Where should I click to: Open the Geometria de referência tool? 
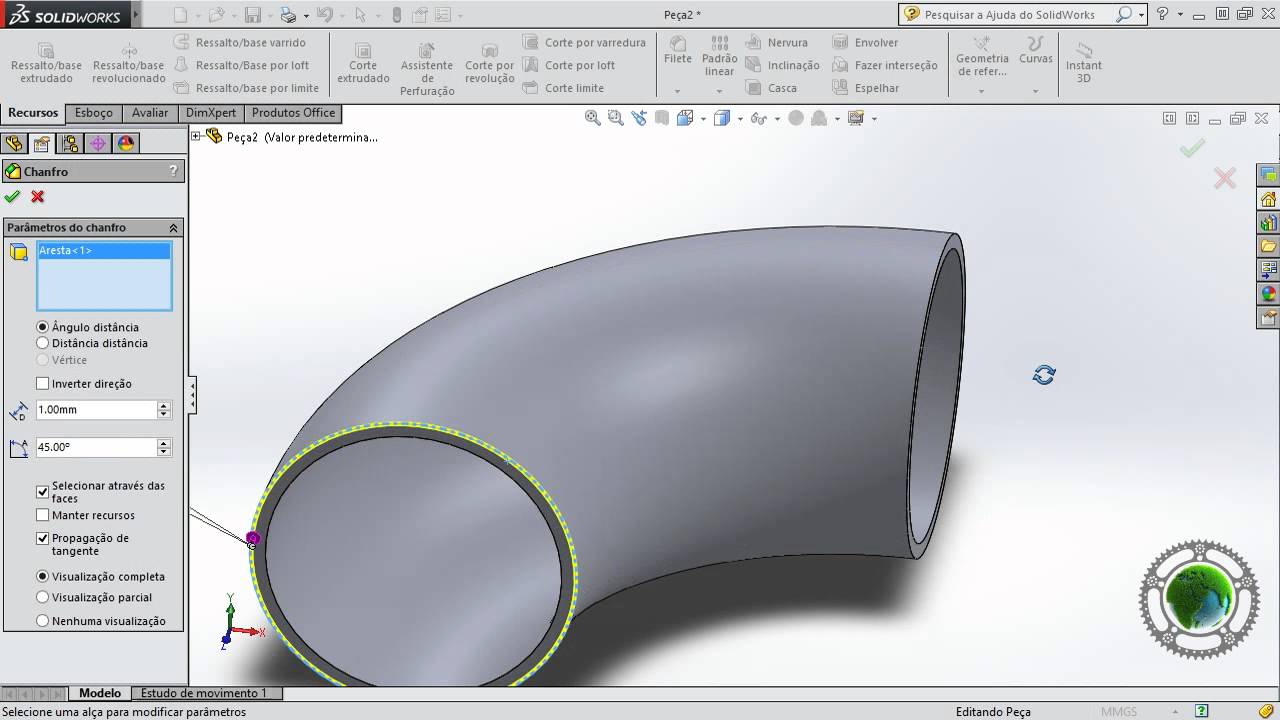(982, 57)
